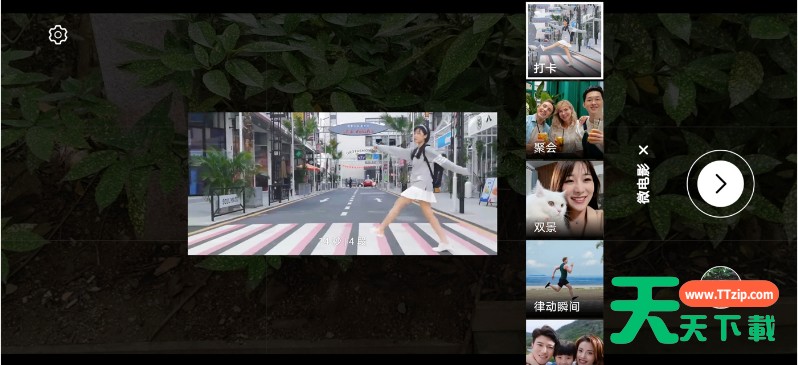Viewport: 798px width, 365px height.
Task: Play the crosswalk template preview video
Action: click(343, 183)
